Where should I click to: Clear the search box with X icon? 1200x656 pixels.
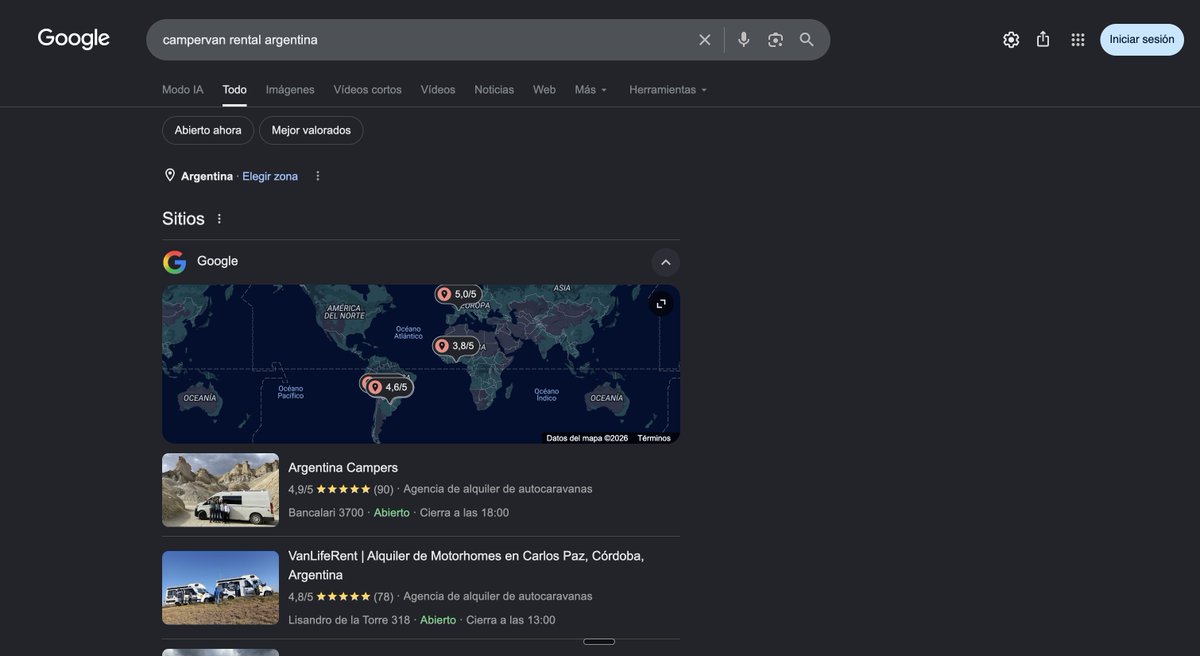coord(705,40)
